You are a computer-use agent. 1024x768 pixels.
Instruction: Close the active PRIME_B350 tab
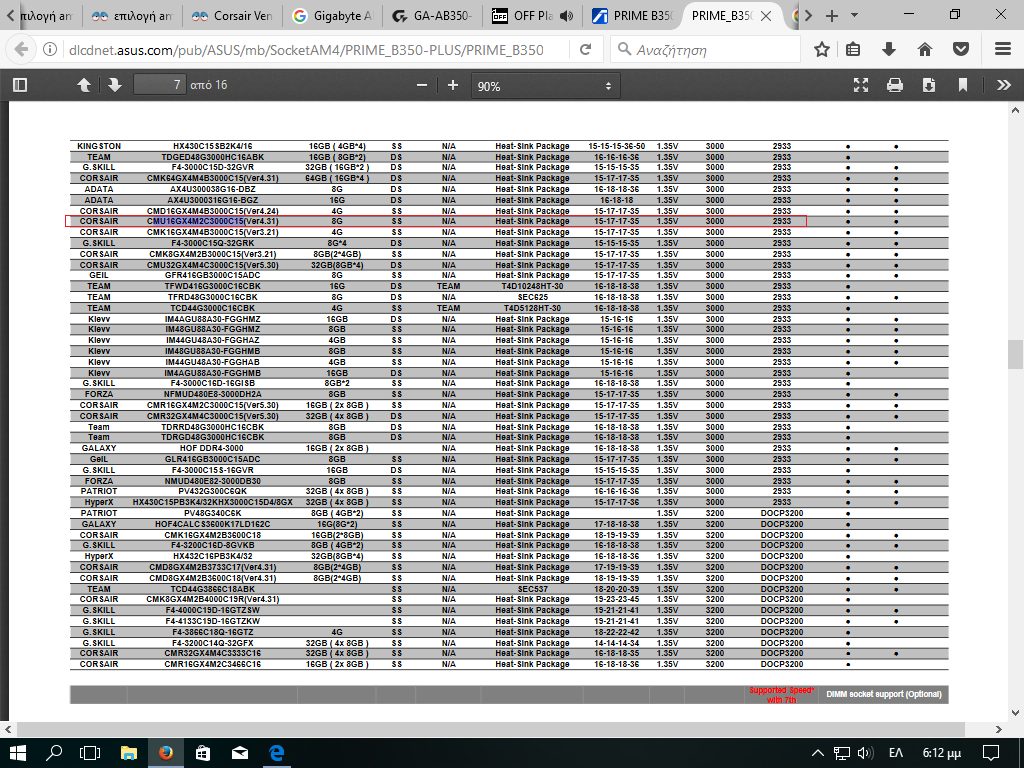(x=767, y=16)
